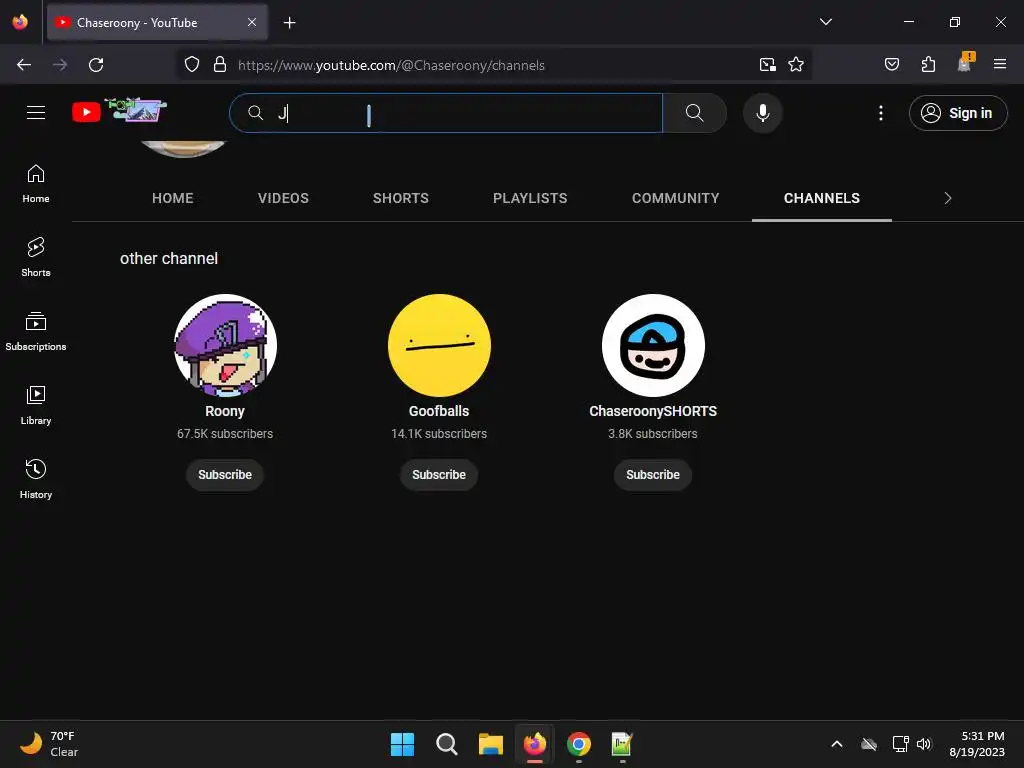
Task: Open Windows taskbar search
Action: (447, 744)
